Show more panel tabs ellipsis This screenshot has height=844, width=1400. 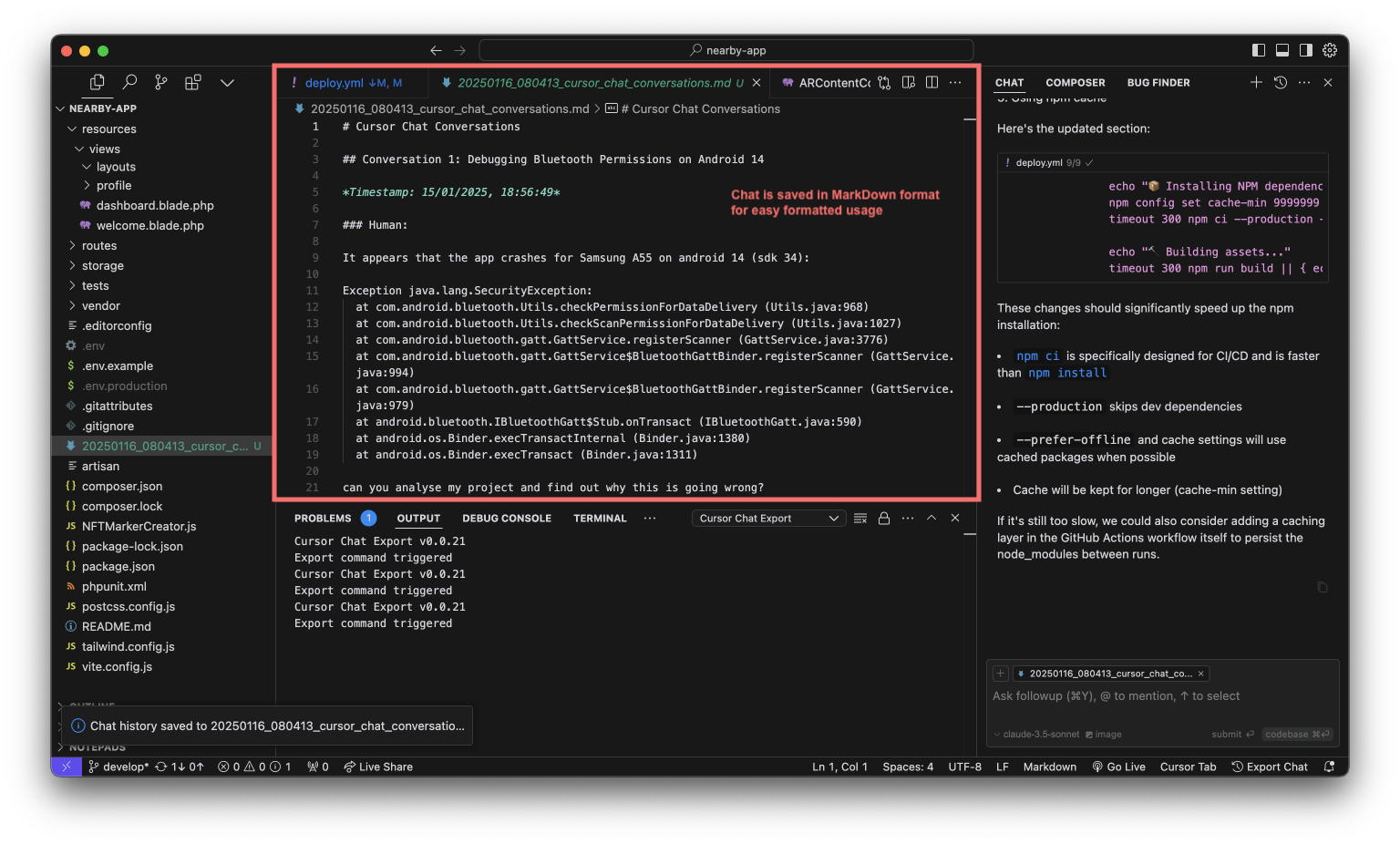coord(650,519)
